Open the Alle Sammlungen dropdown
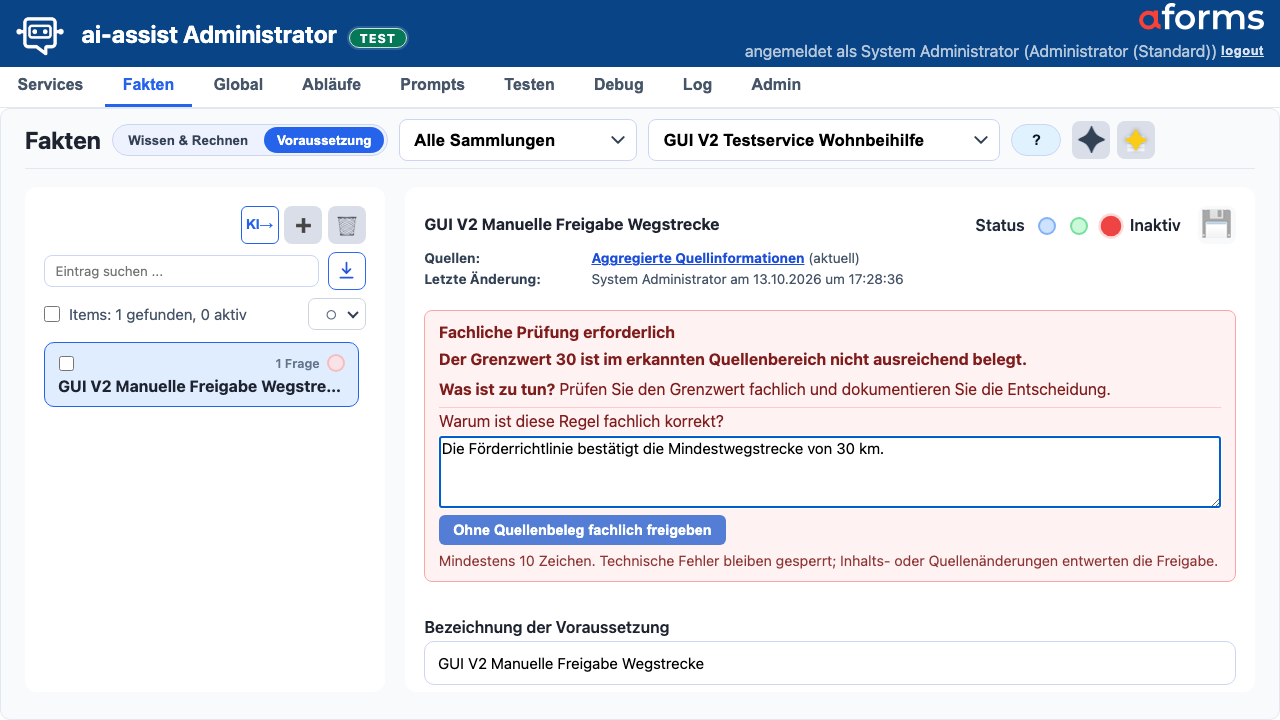The width and height of the screenshot is (1280, 720). pyautogui.click(x=518, y=140)
